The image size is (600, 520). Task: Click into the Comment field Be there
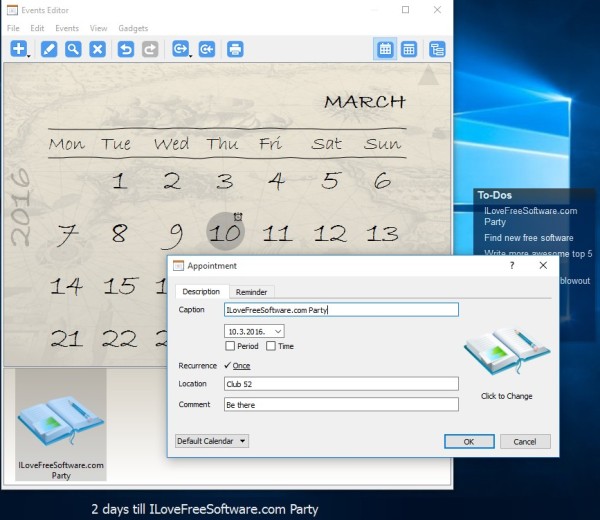(341, 404)
